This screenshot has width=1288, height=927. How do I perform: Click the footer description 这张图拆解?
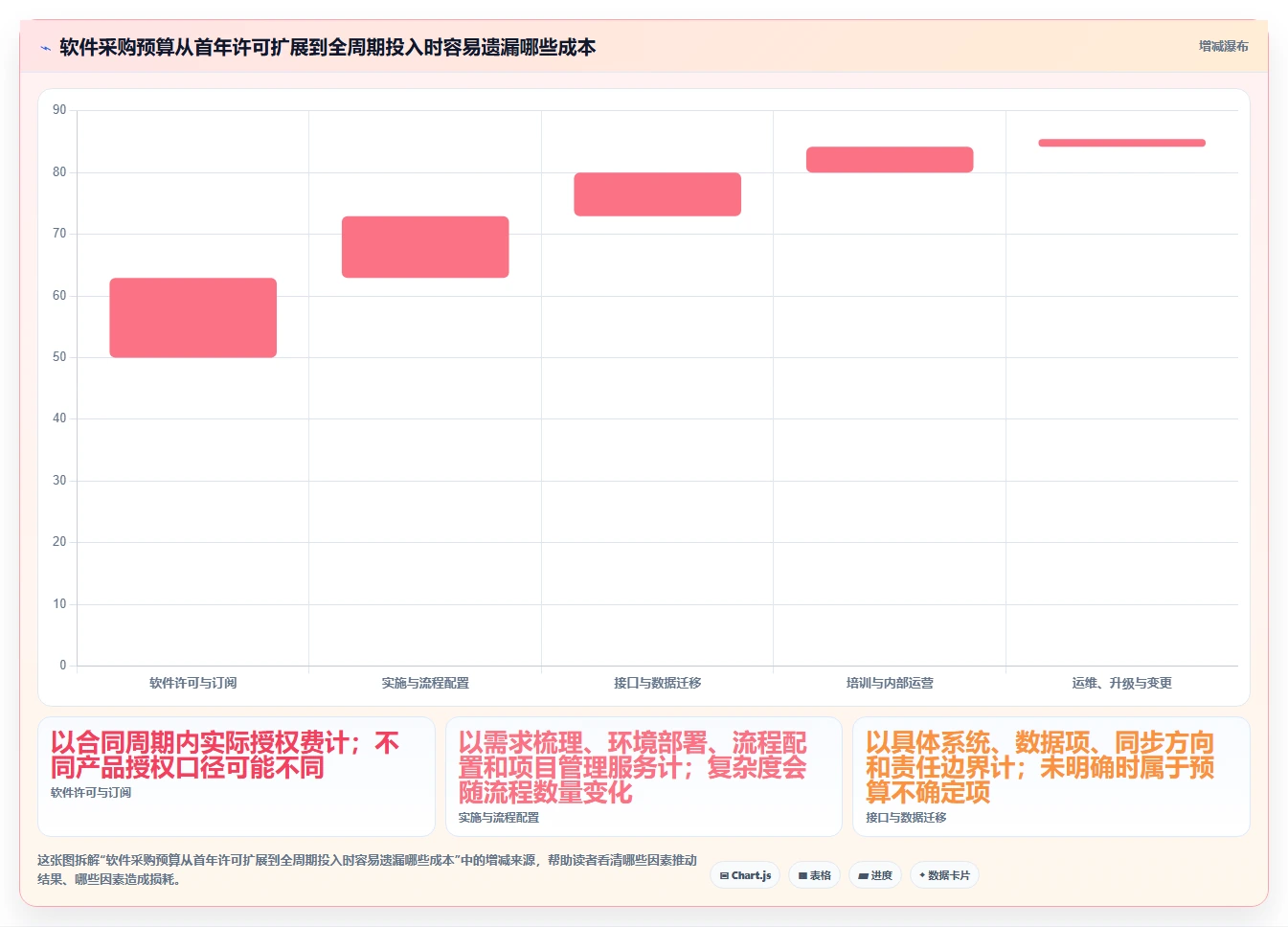point(368,870)
